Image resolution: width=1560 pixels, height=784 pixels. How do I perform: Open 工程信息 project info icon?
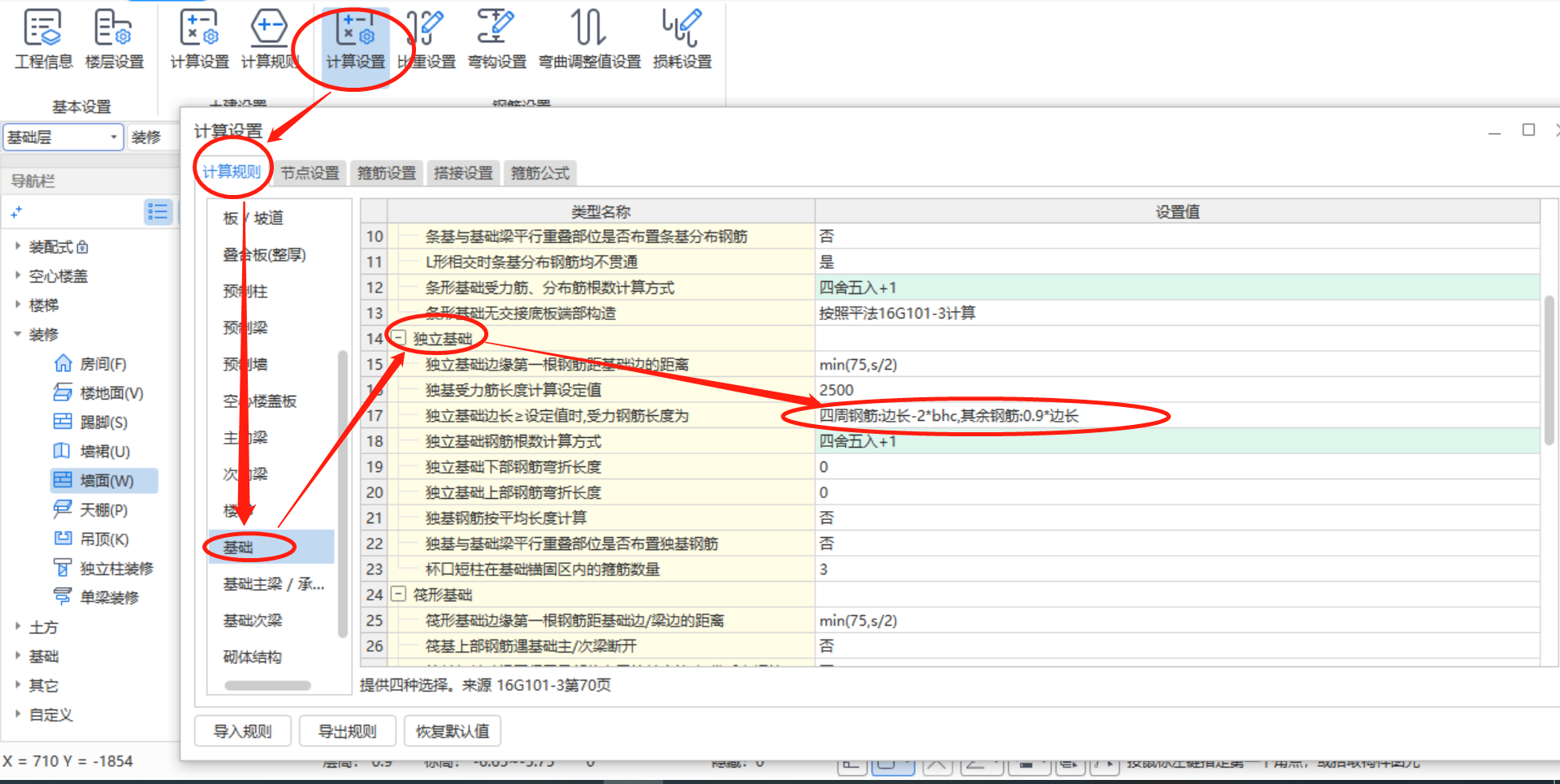pyautogui.click(x=43, y=28)
